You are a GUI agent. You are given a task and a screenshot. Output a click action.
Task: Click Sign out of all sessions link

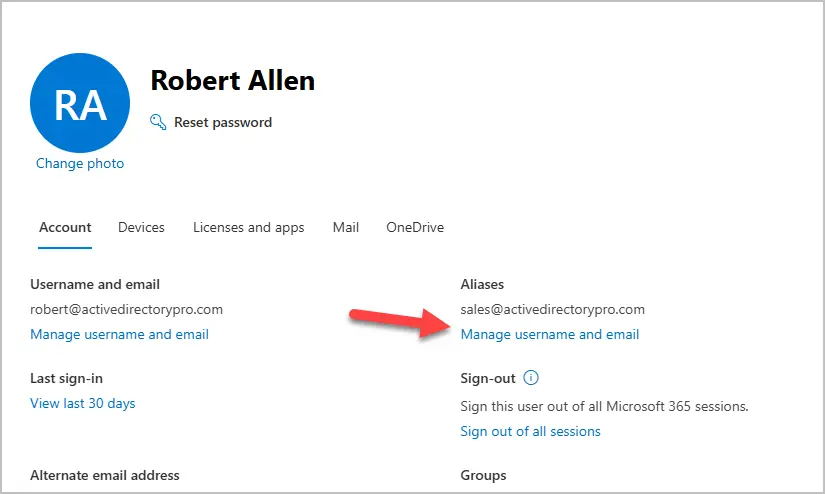530,431
